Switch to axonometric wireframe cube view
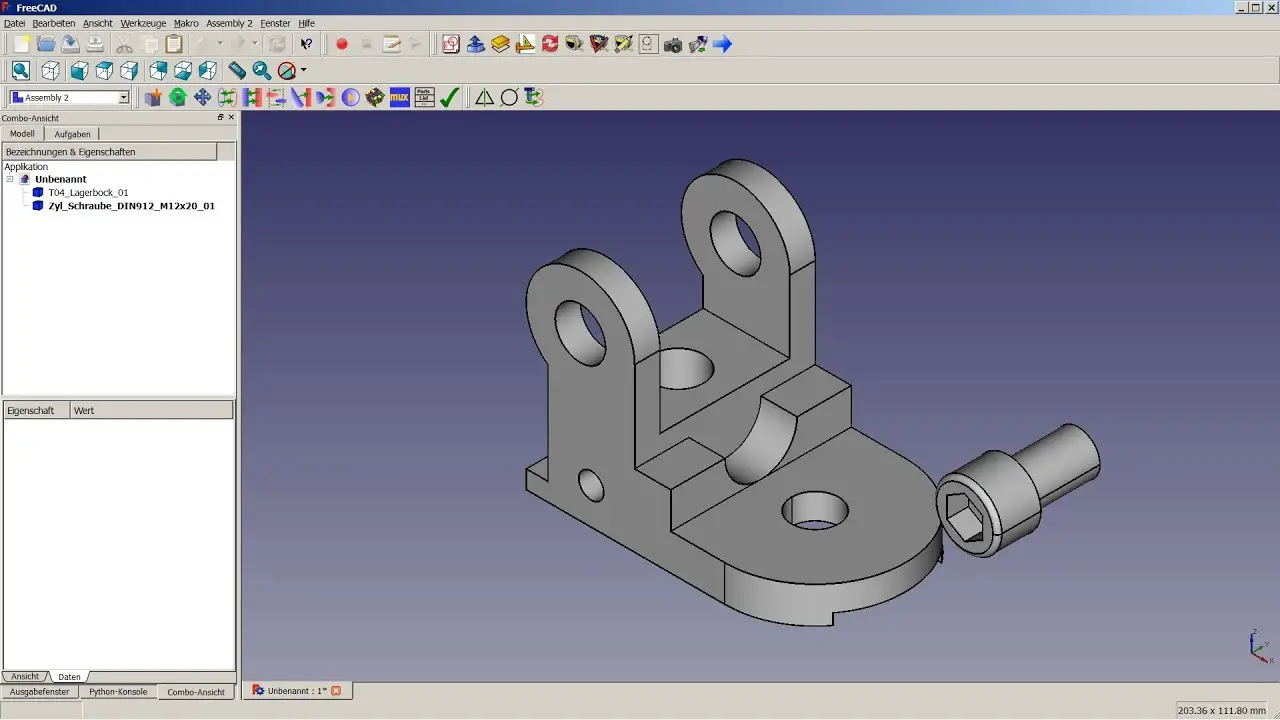1280x720 pixels. (50, 70)
